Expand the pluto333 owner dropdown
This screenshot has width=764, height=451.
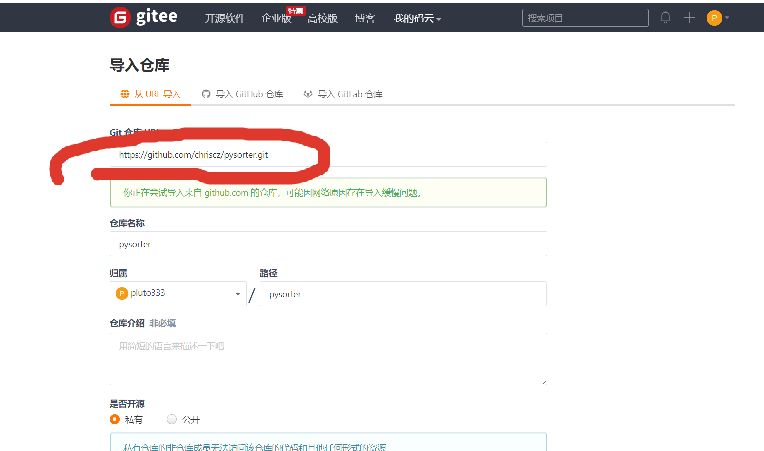click(178, 293)
